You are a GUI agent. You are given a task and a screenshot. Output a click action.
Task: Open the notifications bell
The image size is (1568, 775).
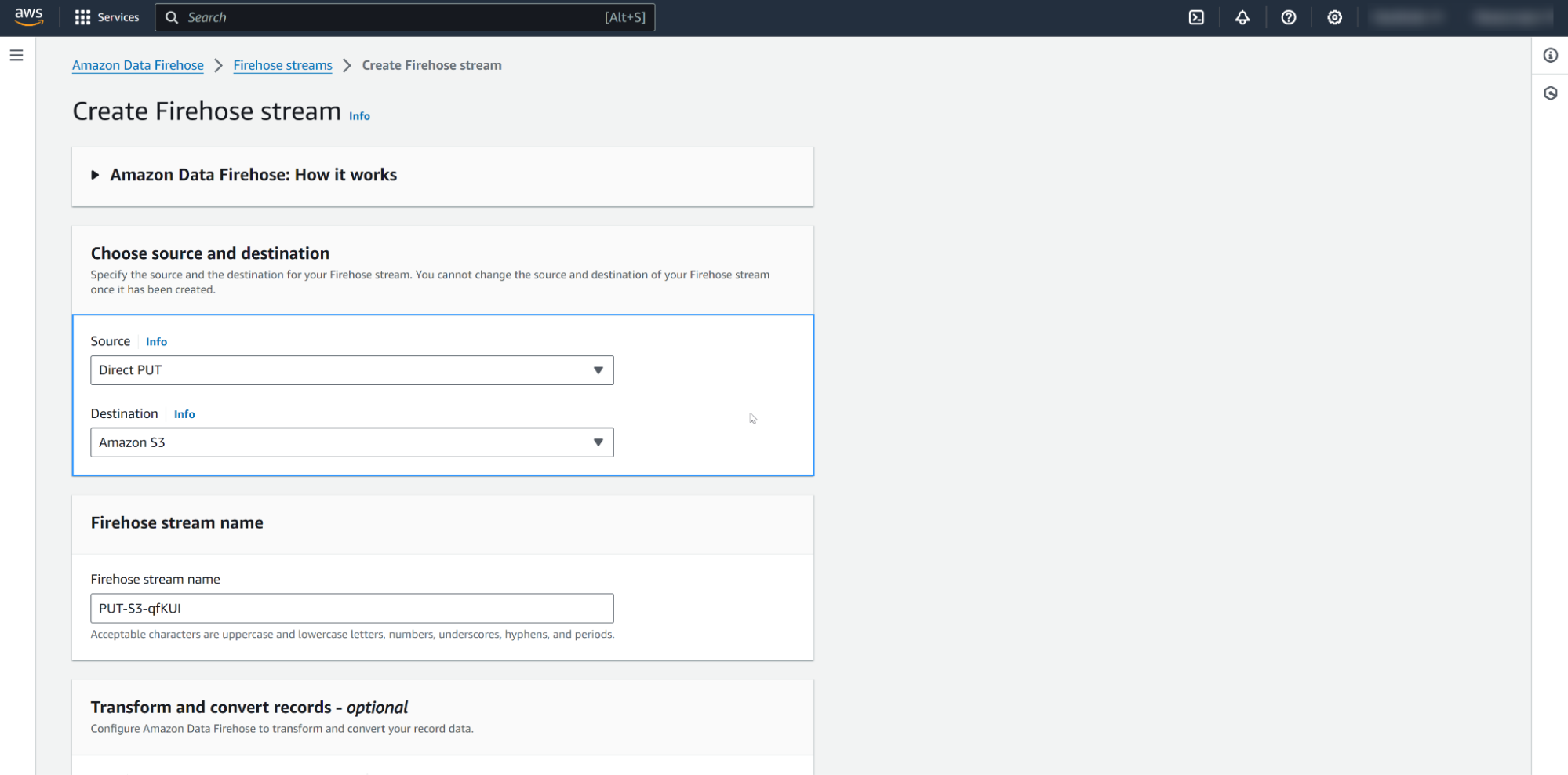click(1242, 17)
